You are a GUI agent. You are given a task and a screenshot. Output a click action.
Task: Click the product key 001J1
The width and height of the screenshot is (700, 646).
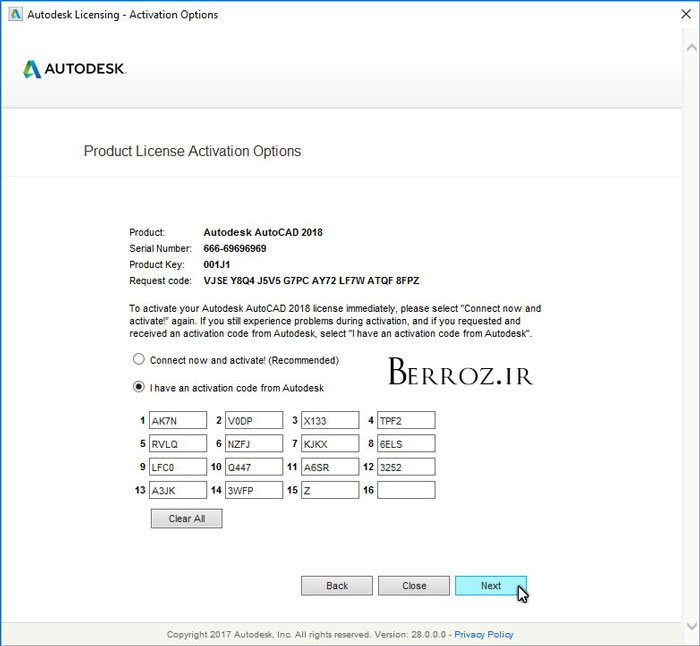pyautogui.click(x=217, y=265)
